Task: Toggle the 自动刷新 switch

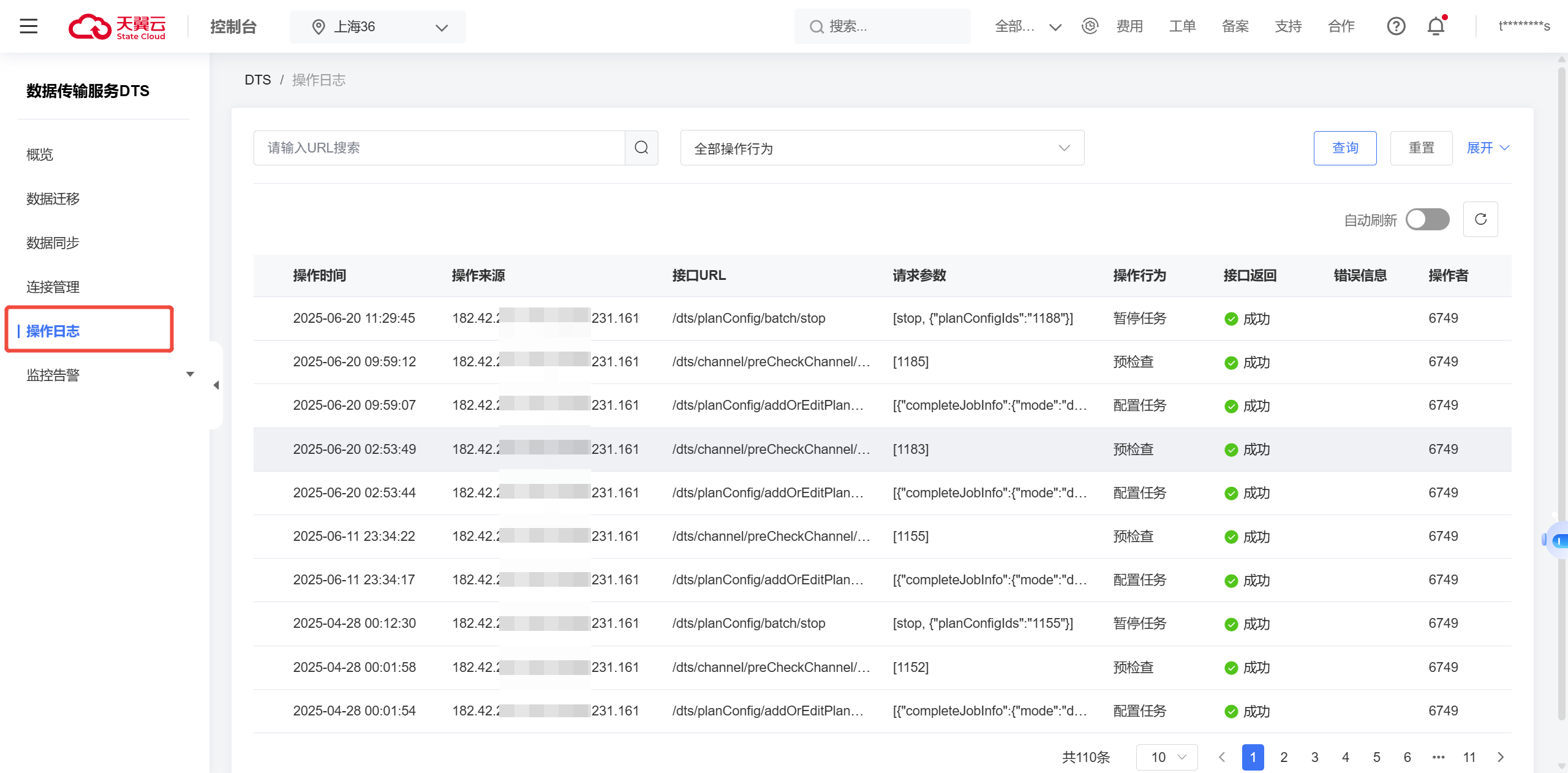Action: pyautogui.click(x=1428, y=219)
